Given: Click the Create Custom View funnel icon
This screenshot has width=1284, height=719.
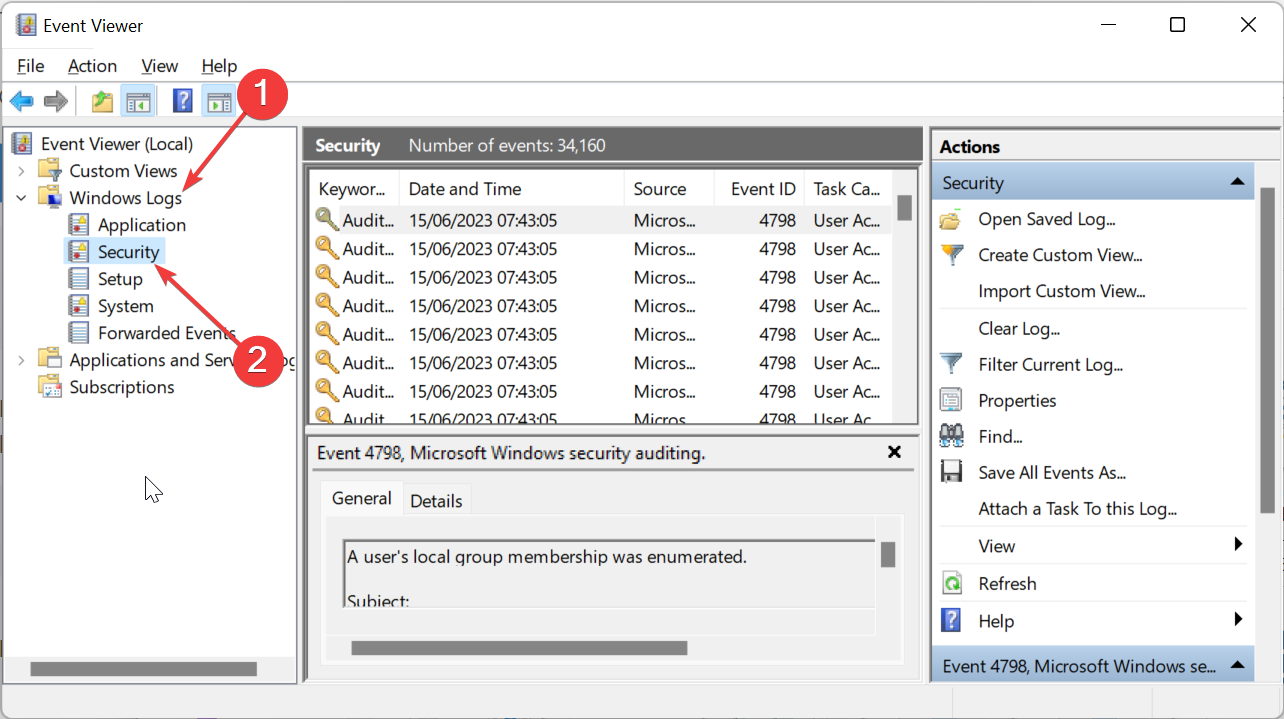Looking at the screenshot, I should [x=951, y=255].
